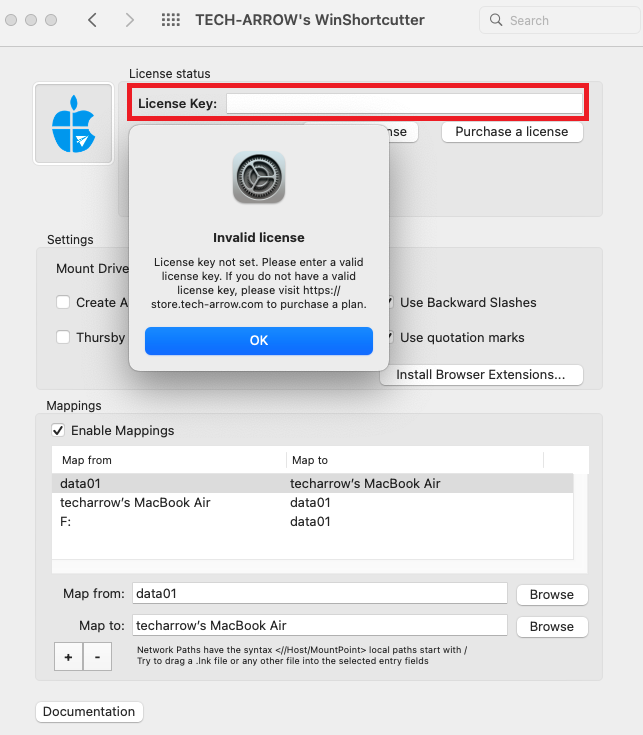Viewport: 643px width, 735px height.
Task: Click the System Preferences gear icon in dialog
Action: click(259, 177)
